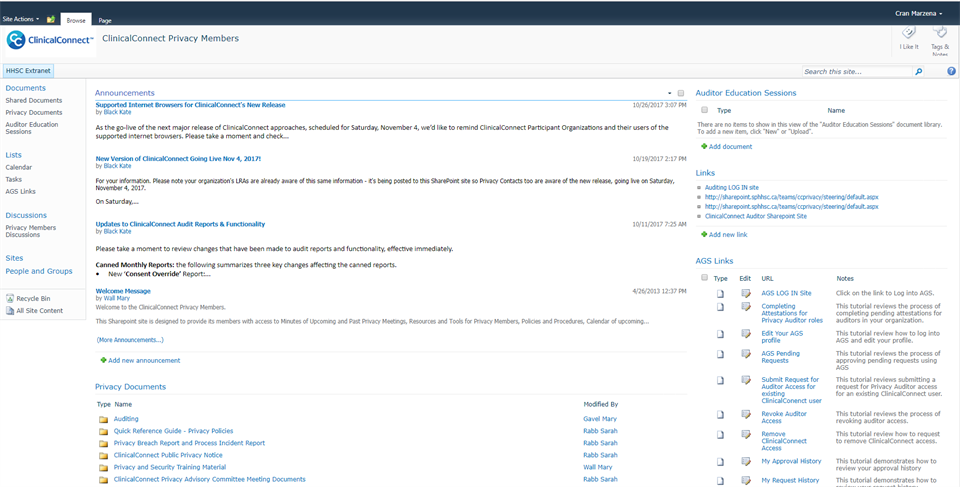
Task: Click folder icon for Privacy and Security Training
Action: pos(103,467)
